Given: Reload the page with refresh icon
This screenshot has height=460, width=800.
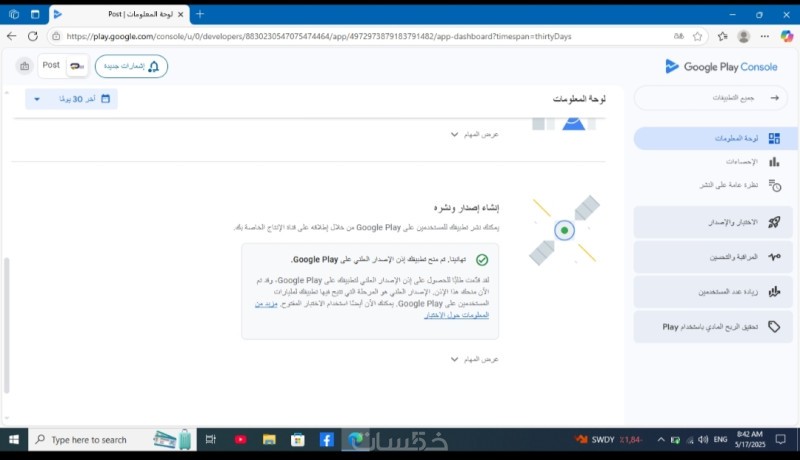Looking at the screenshot, I should 33,36.
